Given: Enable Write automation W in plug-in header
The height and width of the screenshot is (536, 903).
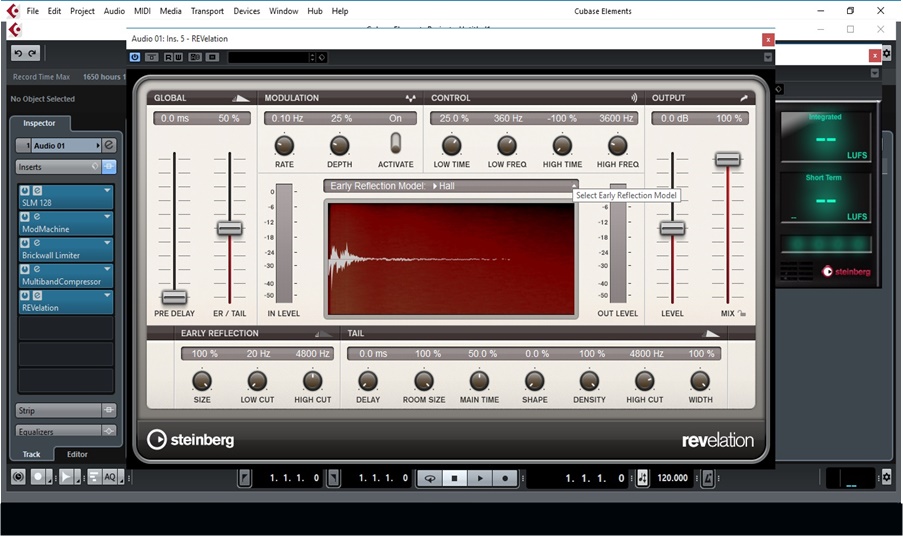Looking at the screenshot, I should (178, 57).
